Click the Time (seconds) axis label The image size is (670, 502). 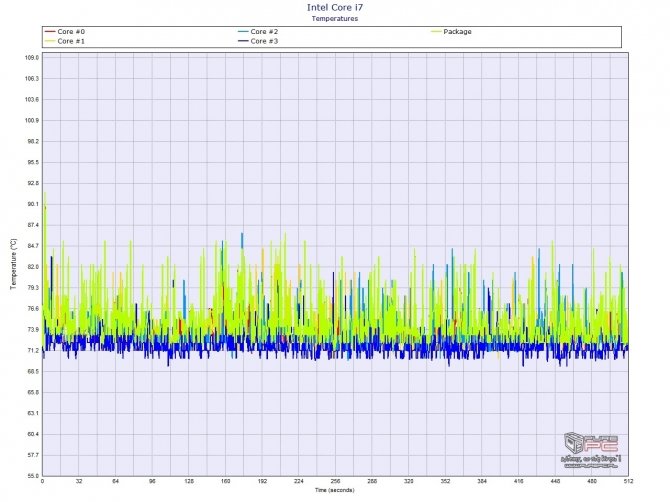tap(335, 490)
